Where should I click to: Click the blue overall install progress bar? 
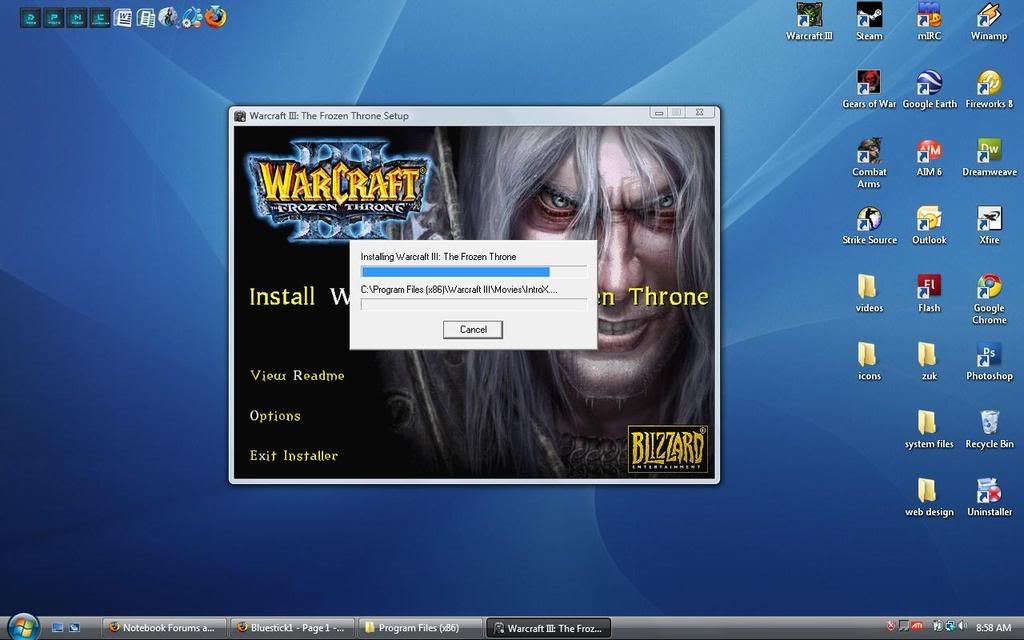473,272
